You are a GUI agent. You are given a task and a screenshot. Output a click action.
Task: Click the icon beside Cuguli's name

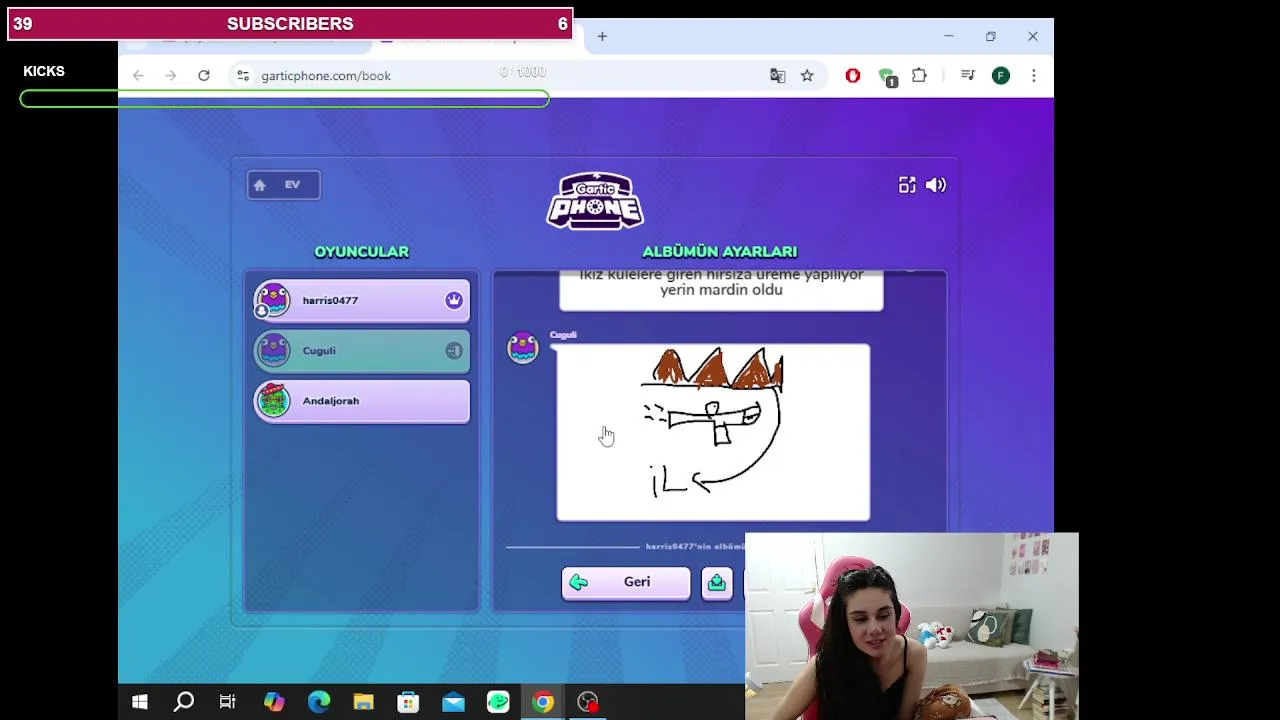click(x=454, y=351)
